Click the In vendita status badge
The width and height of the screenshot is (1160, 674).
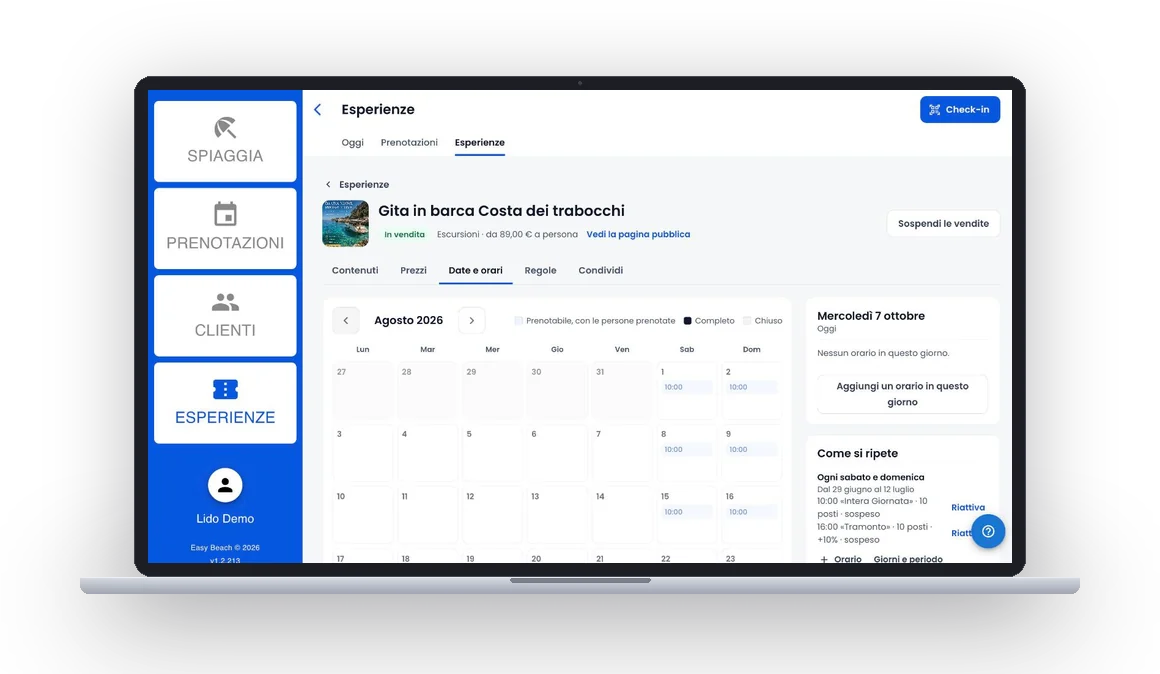click(x=404, y=235)
